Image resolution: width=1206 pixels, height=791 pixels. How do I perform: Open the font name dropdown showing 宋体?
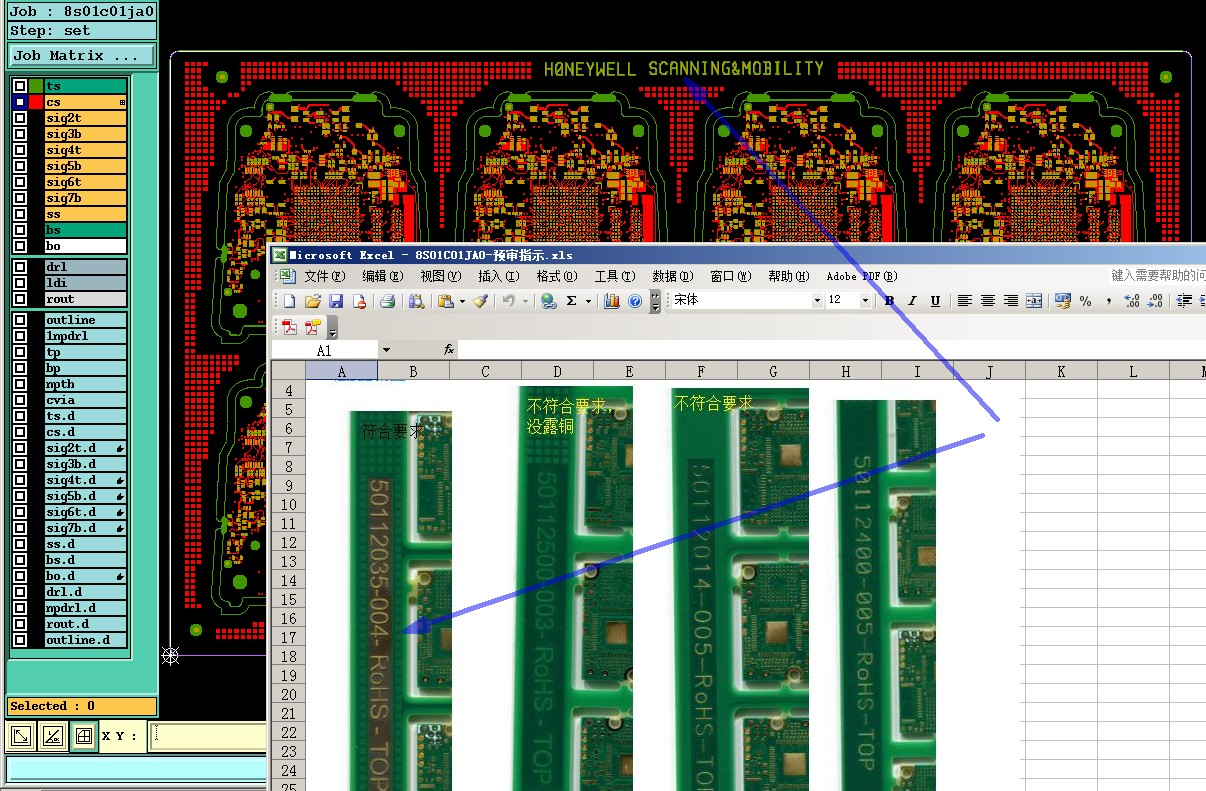817,301
